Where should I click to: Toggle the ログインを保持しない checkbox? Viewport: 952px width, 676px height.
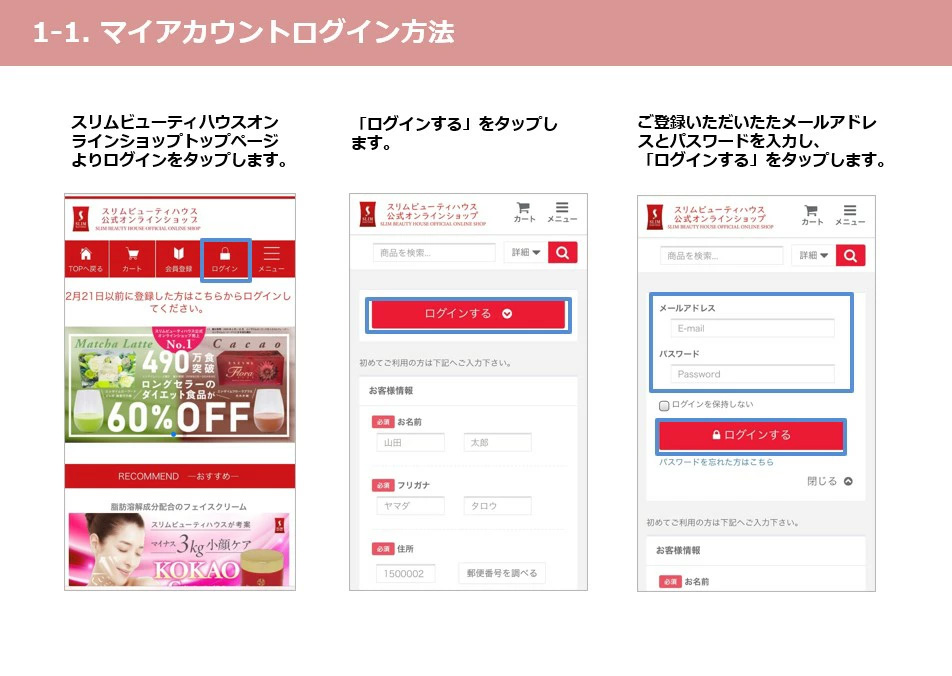click(x=664, y=405)
